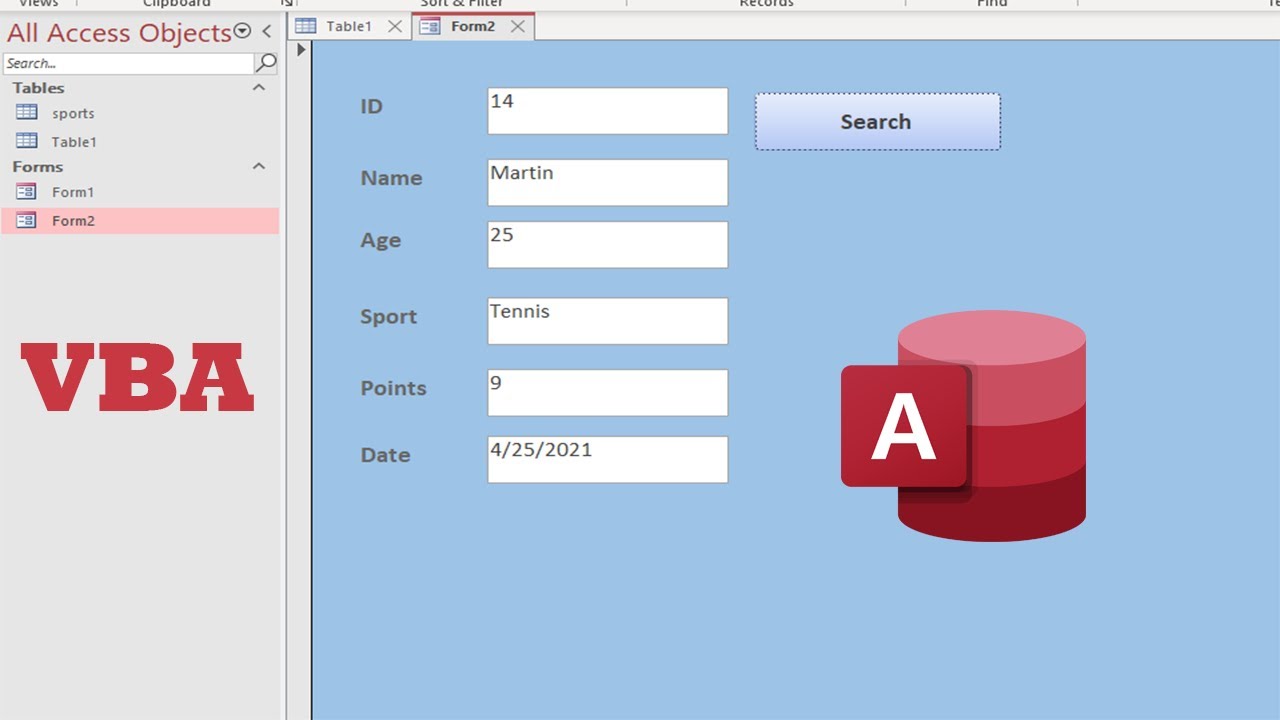Click the All Access Objects title

(x=119, y=33)
